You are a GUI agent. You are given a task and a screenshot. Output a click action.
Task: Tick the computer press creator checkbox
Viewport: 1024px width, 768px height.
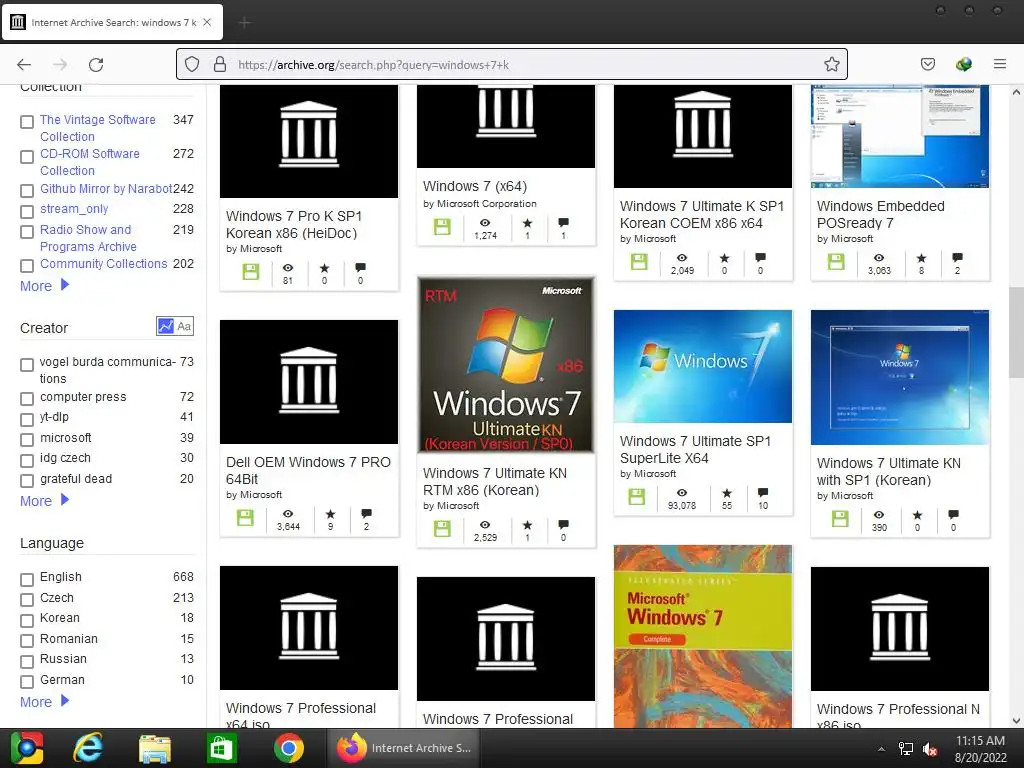click(27, 398)
